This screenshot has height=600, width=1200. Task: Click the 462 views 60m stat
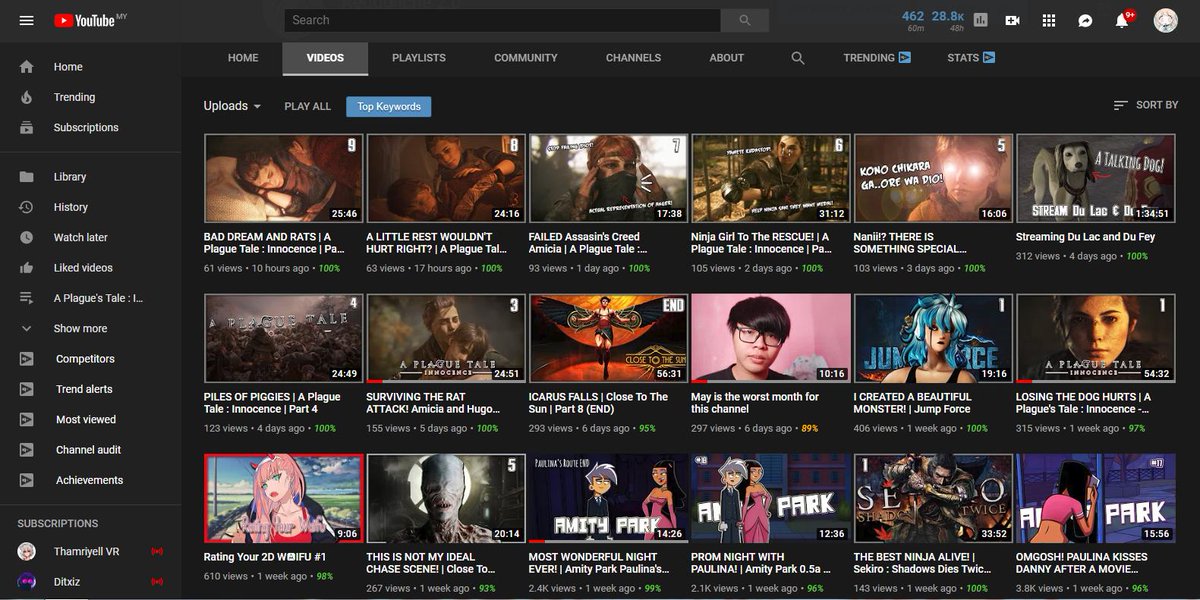tap(913, 20)
